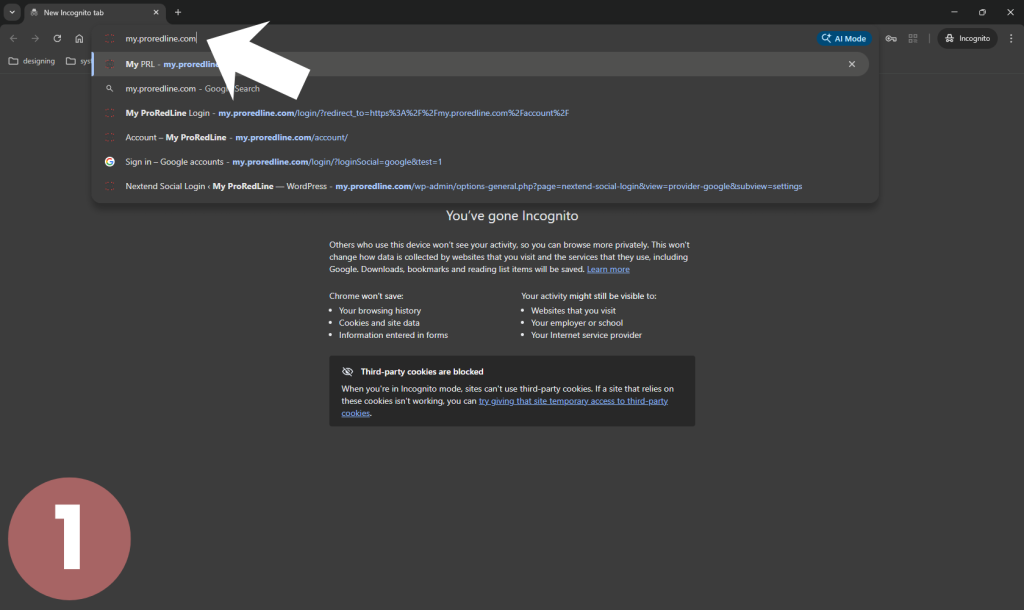Go to the home page icon
This screenshot has width=1024, height=610.
79,38
